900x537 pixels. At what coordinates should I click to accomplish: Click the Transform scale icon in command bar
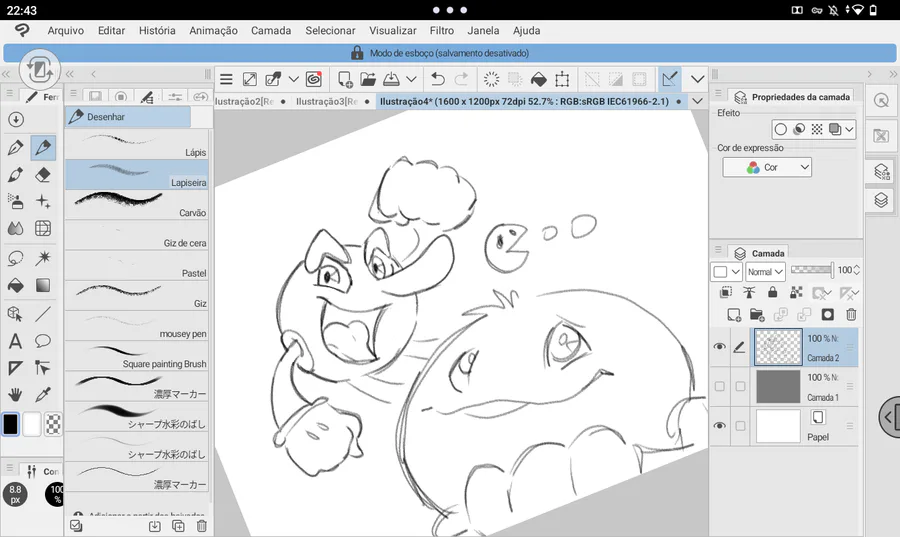[x=562, y=79]
